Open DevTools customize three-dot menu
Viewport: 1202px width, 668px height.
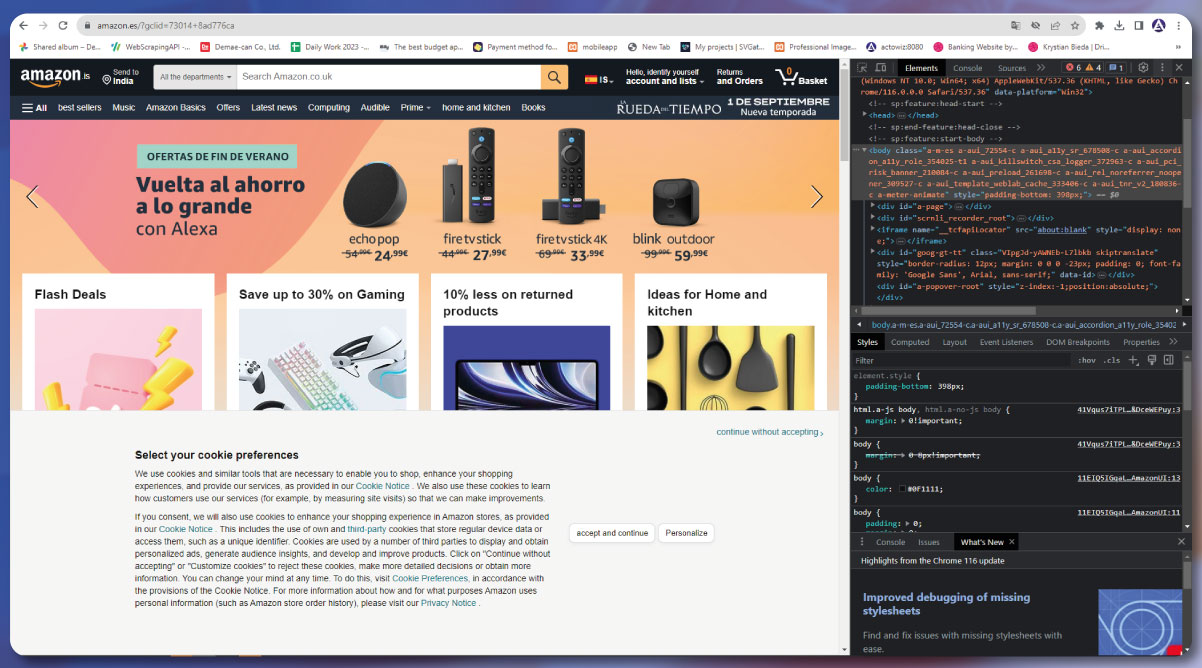tap(1160, 68)
